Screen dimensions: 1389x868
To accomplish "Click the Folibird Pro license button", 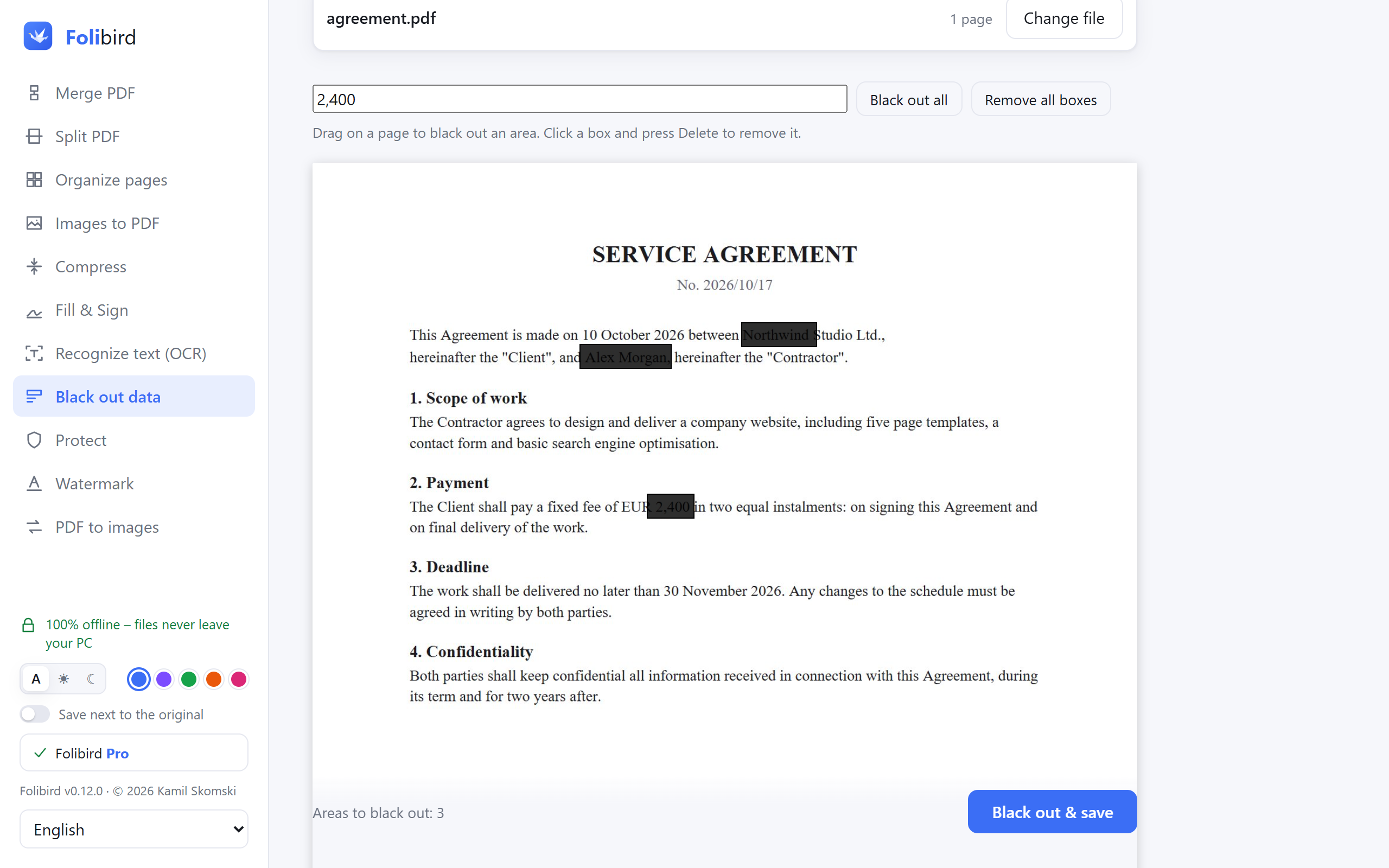I will (133, 752).
